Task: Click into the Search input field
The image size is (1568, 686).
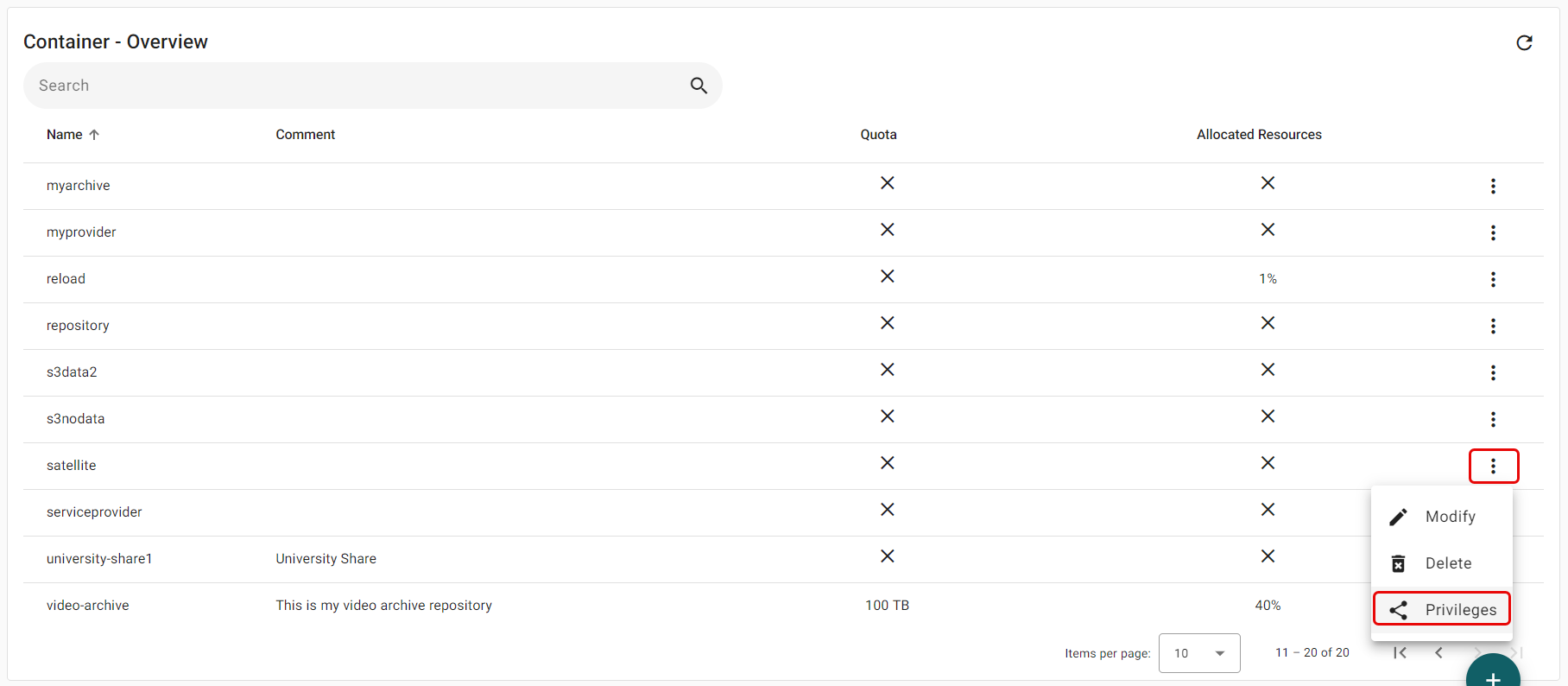Action: click(x=354, y=86)
